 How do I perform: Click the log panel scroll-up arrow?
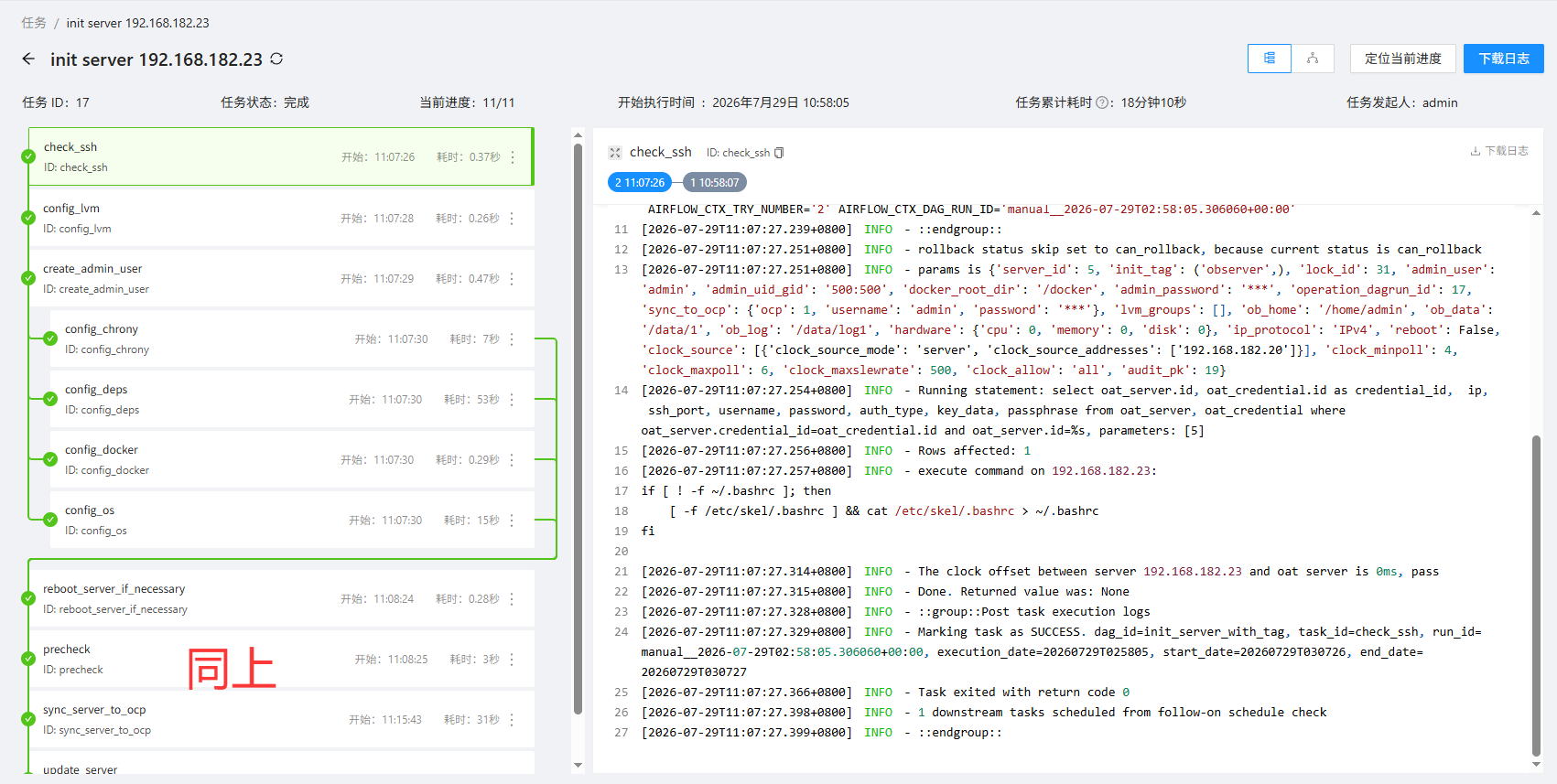pyautogui.click(x=1536, y=212)
